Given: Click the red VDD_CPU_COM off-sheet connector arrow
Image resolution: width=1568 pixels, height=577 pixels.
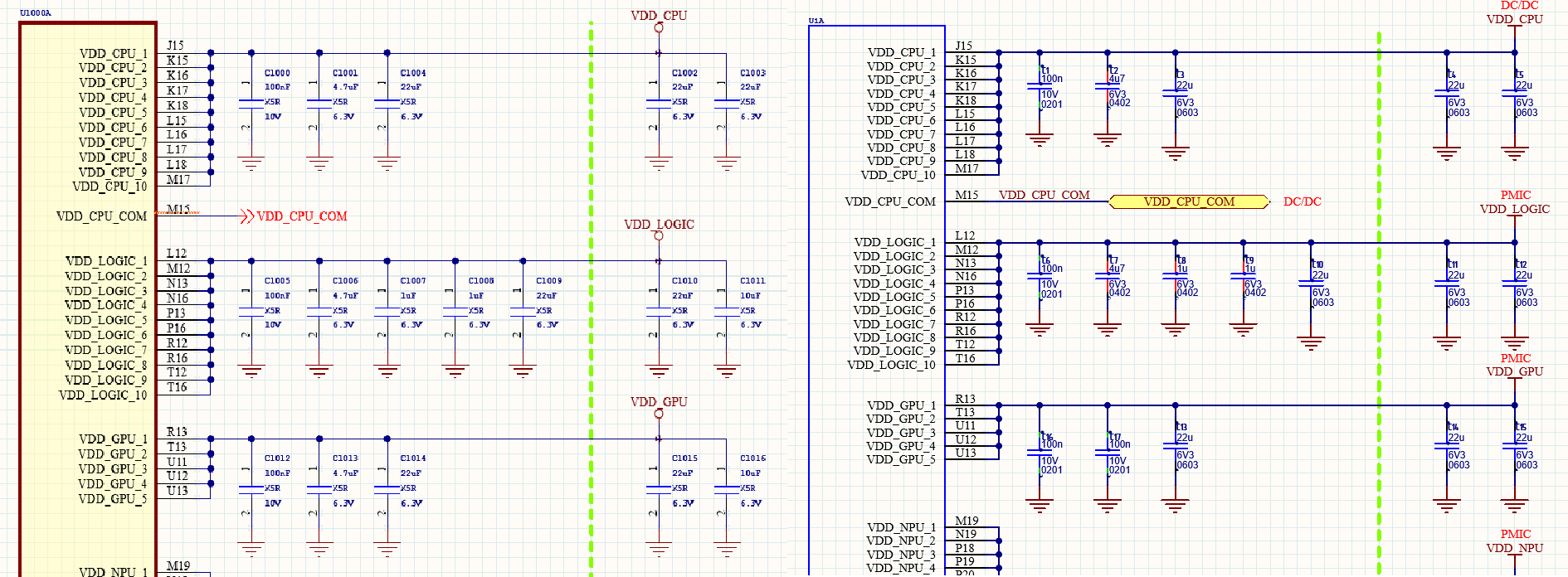Looking at the screenshot, I should (x=246, y=216).
